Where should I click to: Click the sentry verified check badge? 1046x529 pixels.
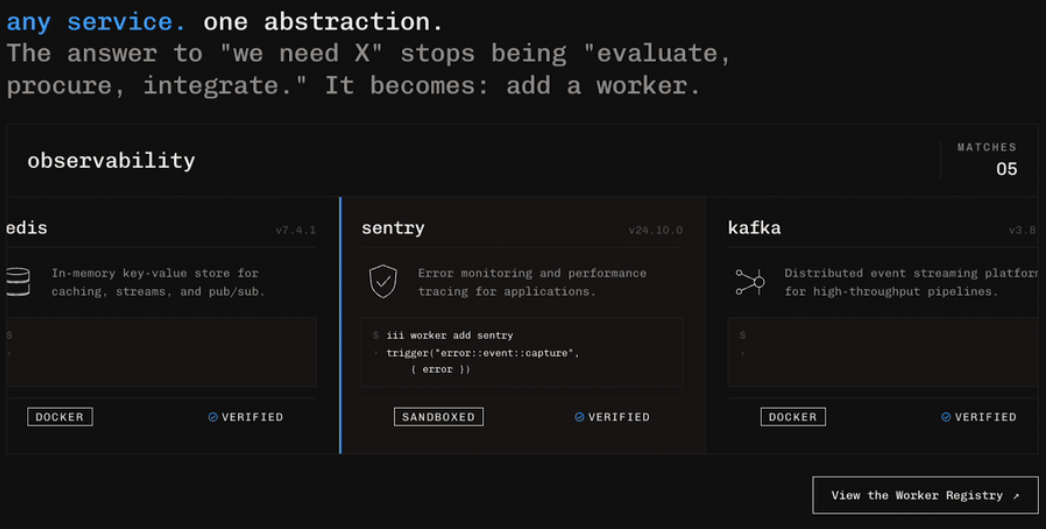click(579, 417)
